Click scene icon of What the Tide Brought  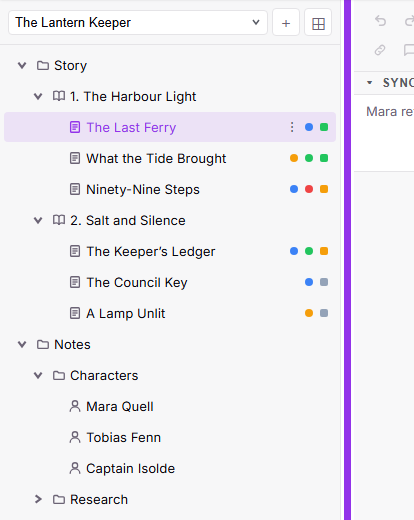click(75, 158)
